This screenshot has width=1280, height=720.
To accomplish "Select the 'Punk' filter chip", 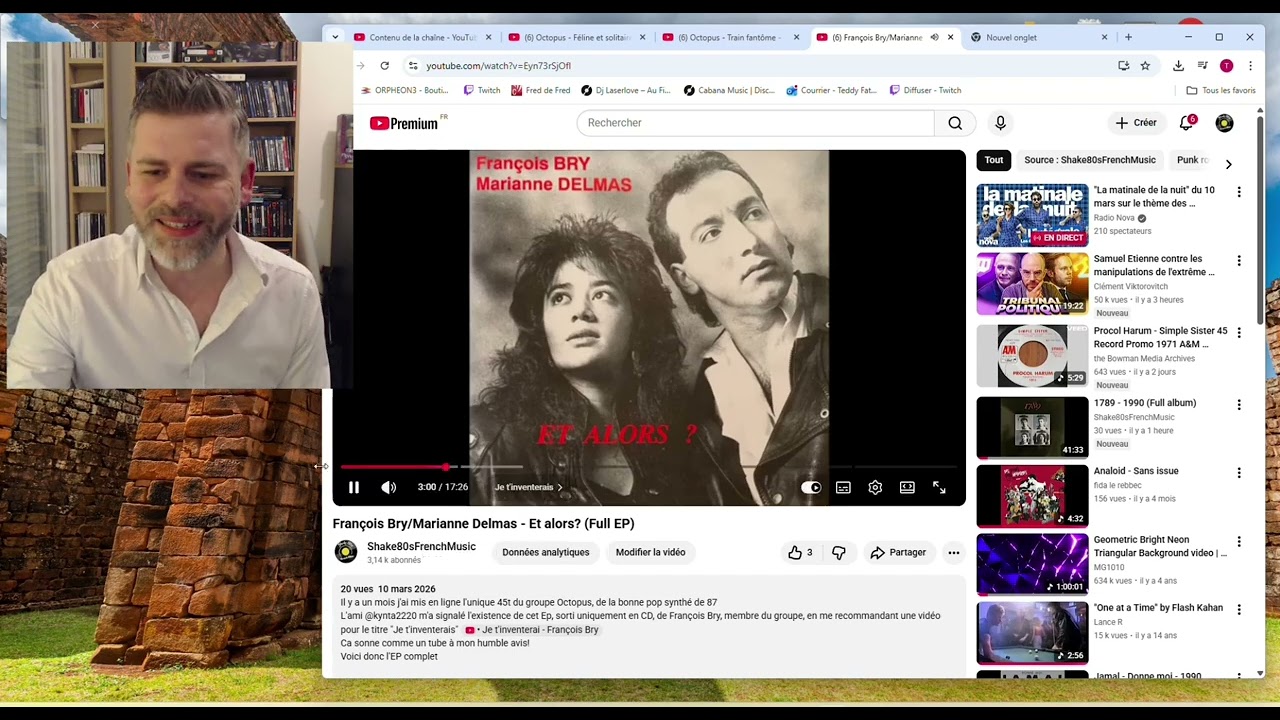I will click(1192, 160).
